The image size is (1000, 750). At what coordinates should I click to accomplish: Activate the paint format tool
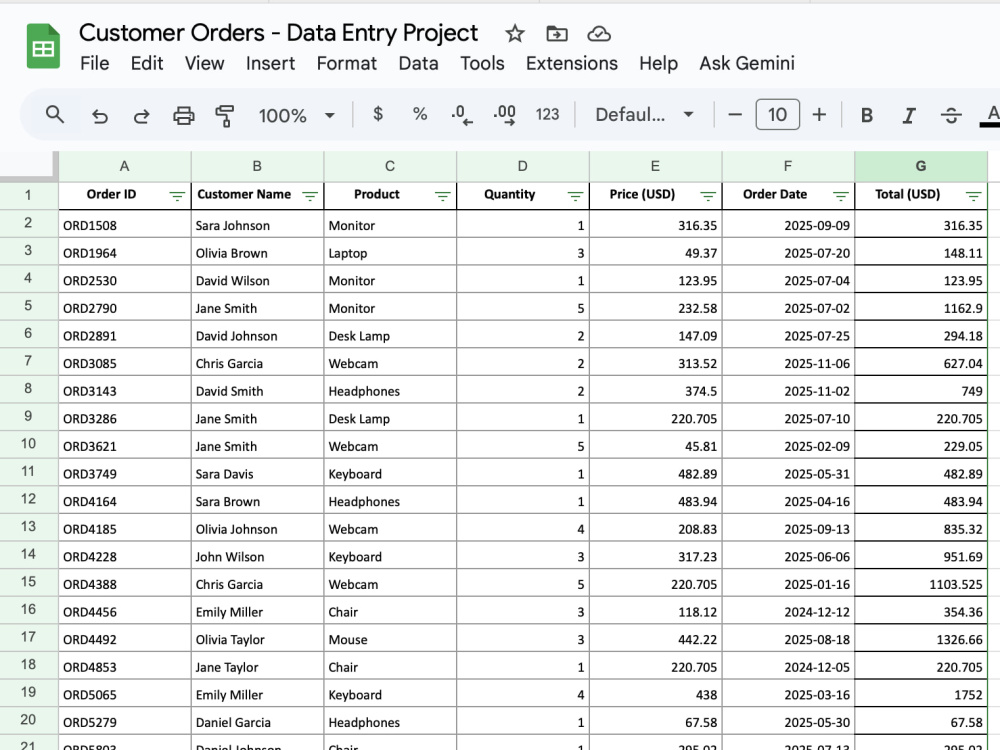[x=224, y=115]
